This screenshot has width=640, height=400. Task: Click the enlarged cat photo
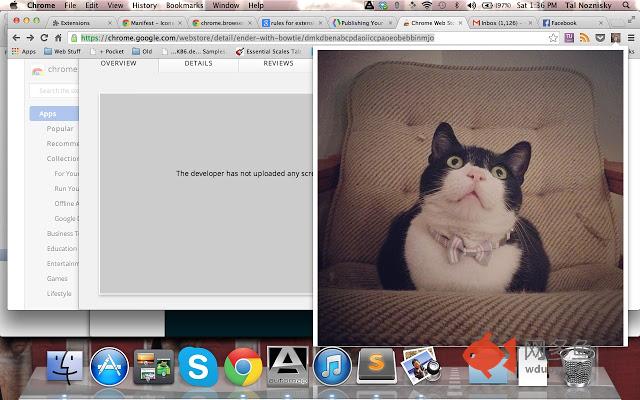470,198
